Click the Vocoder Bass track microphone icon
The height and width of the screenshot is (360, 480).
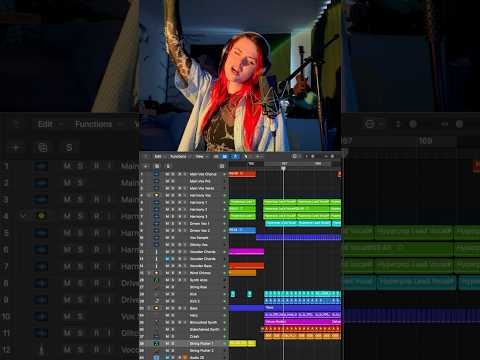156,266
